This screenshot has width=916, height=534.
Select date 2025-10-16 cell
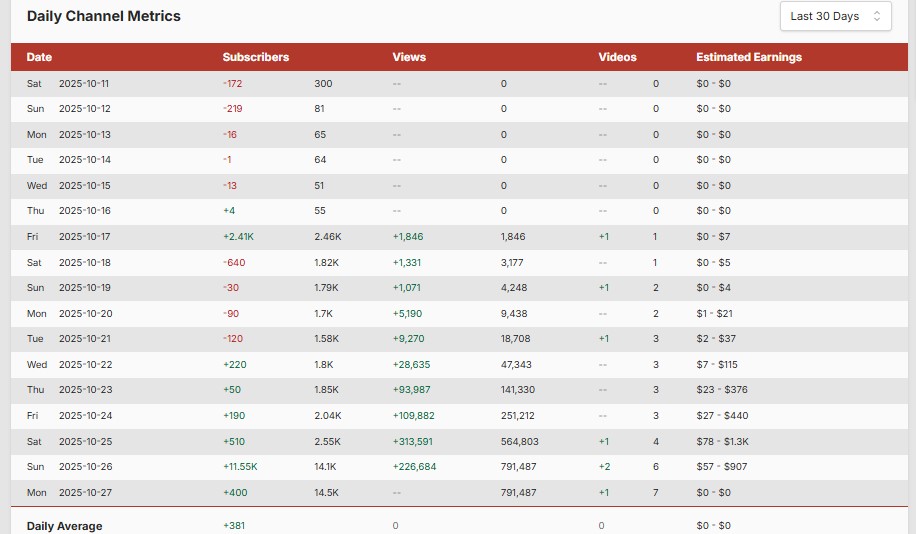pyautogui.click(x=85, y=210)
